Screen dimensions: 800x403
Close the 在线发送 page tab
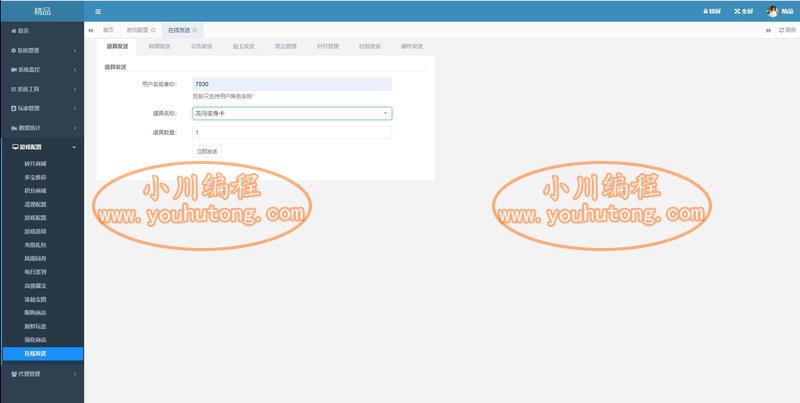pyautogui.click(x=194, y=30)
